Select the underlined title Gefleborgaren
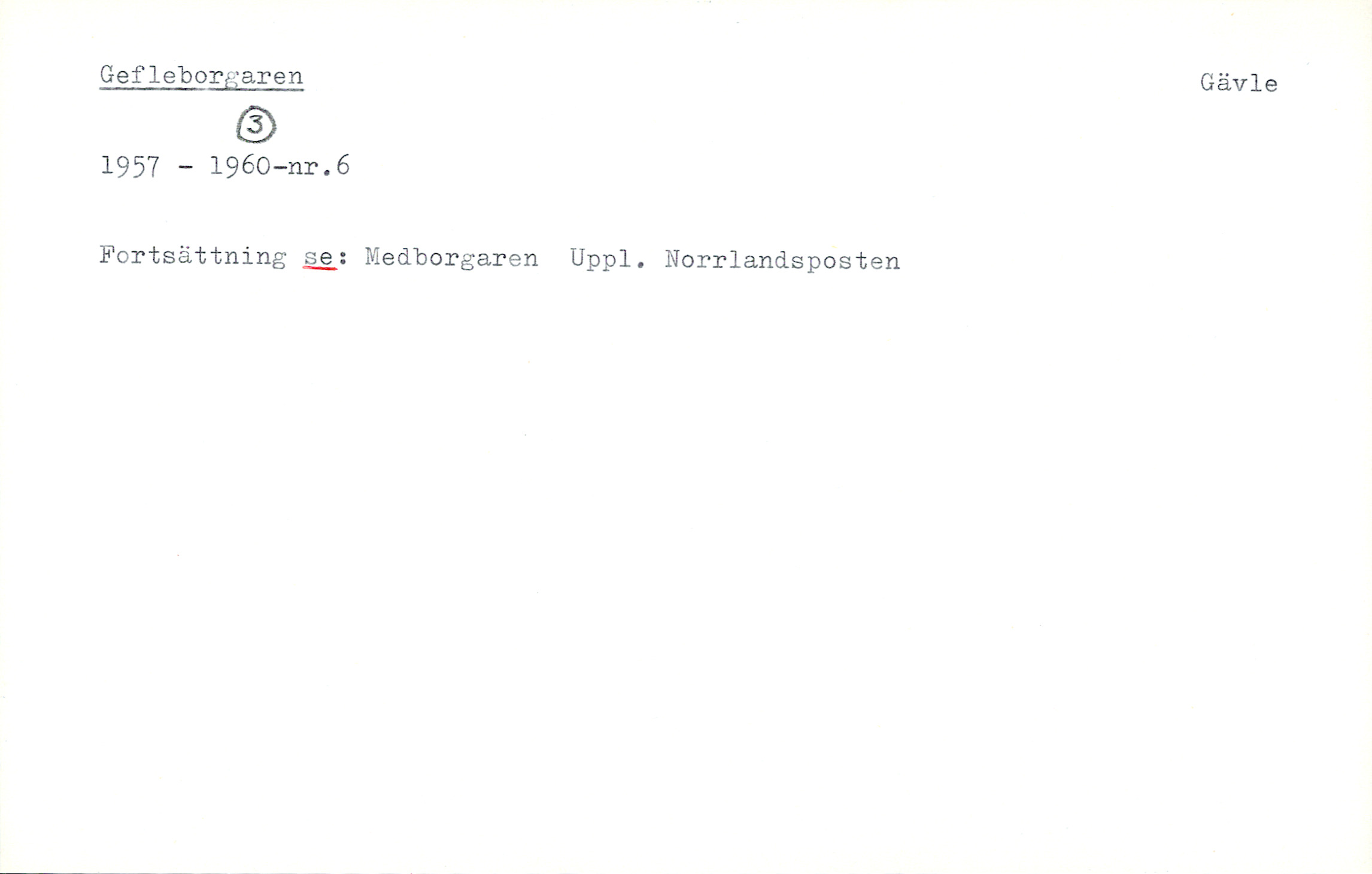This screenshot has width=1372, height=874. (202, 77)
